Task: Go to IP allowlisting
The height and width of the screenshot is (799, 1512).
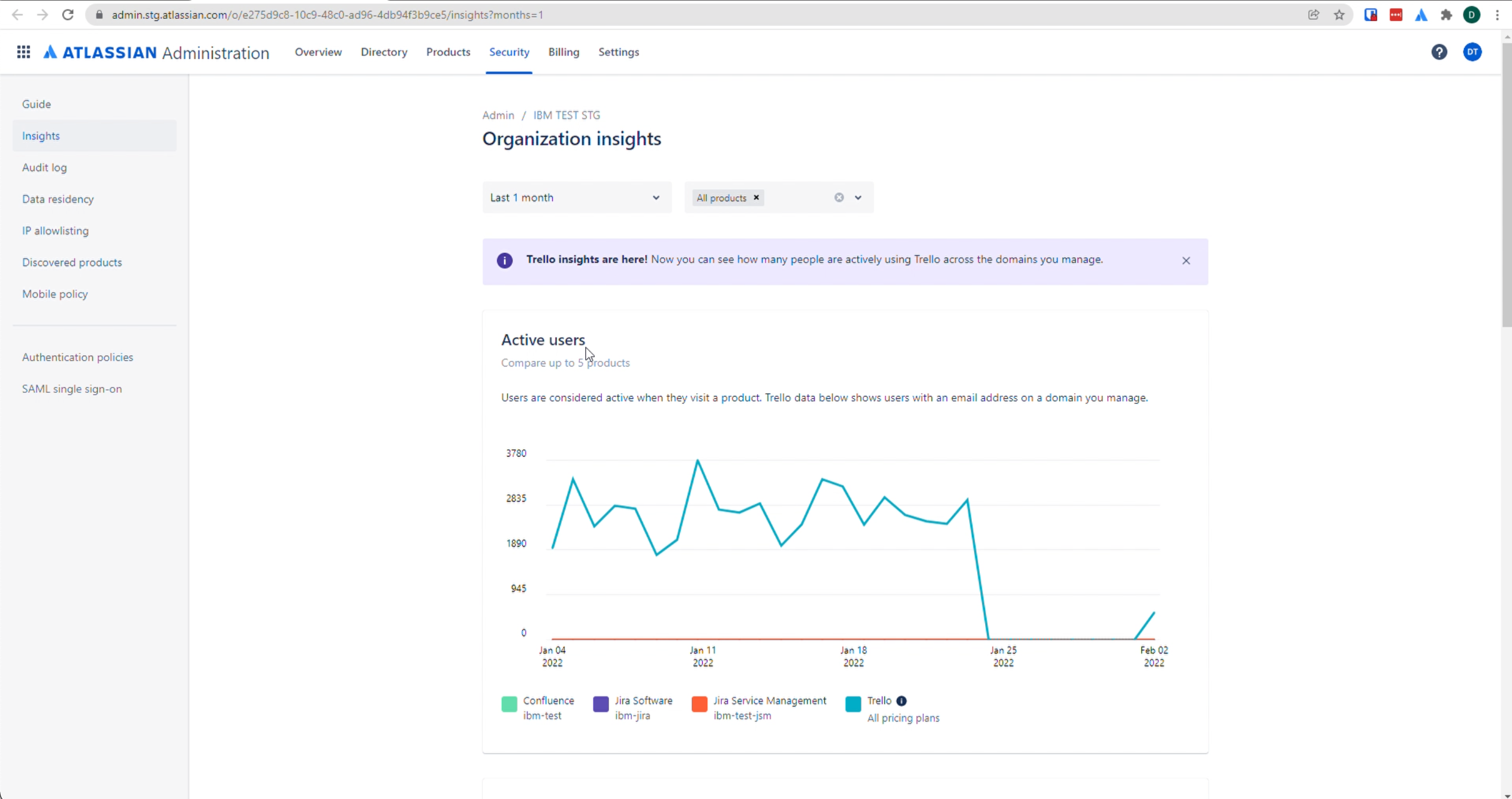Action: tap(95, 230)
